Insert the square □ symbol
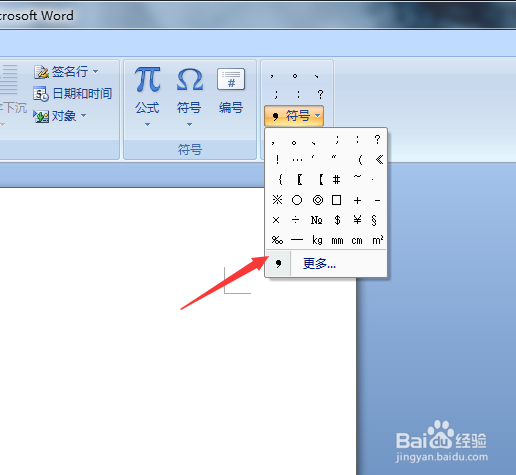The width and height of the screenshot is (516, 475). [x=337, y=200]
